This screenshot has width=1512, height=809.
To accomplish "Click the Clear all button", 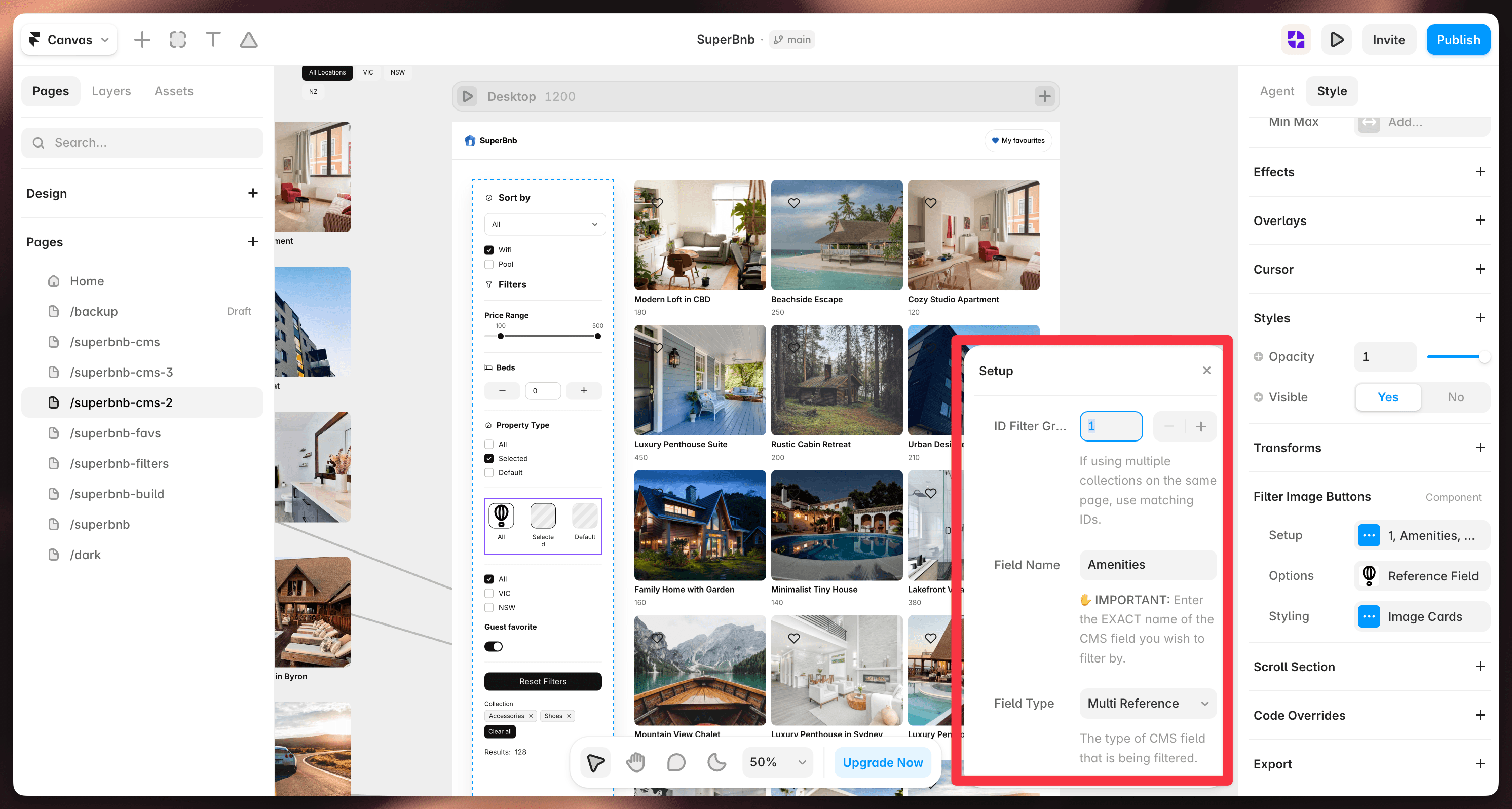I will tap(500, 731).
